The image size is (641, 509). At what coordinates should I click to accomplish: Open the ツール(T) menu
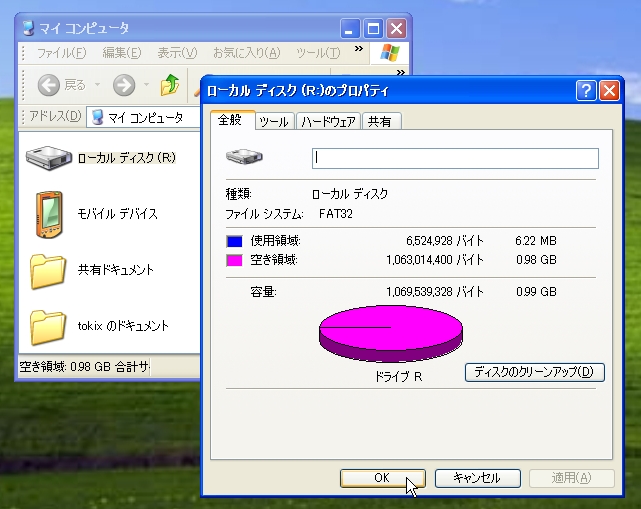point(318,53)
